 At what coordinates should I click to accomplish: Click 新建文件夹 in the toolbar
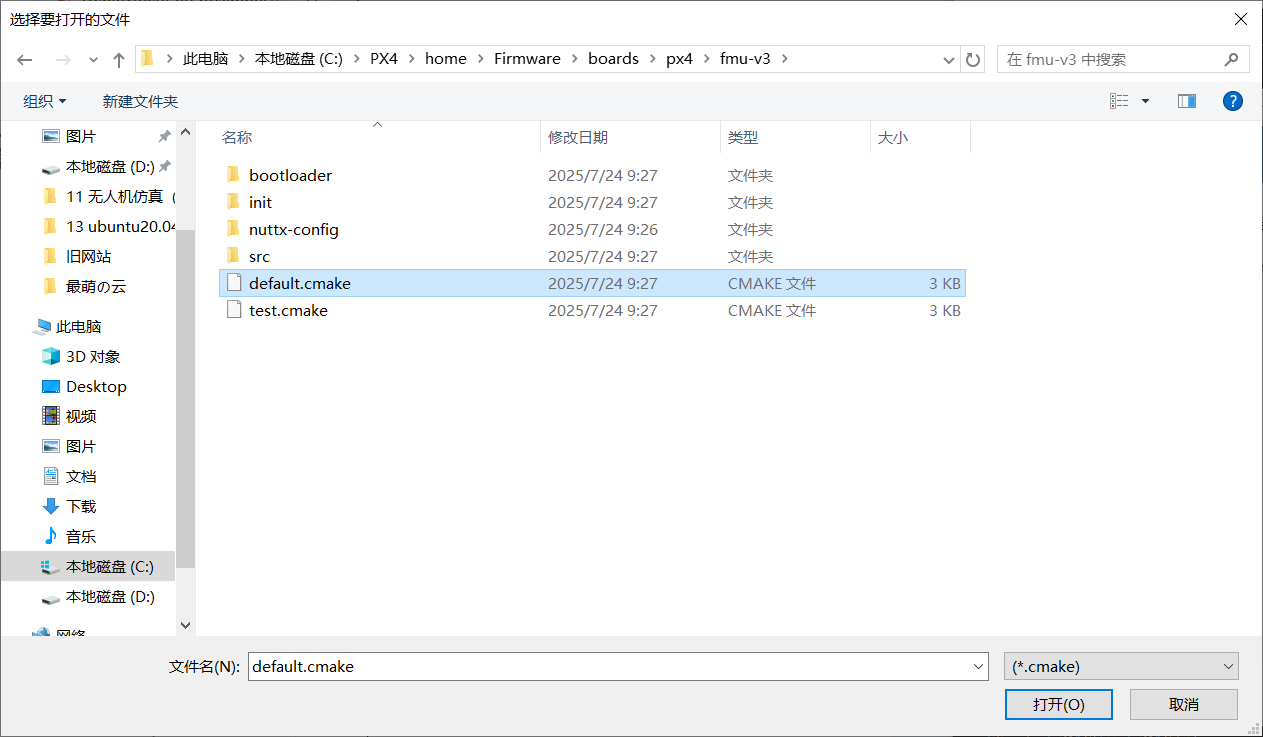[140, 101]
